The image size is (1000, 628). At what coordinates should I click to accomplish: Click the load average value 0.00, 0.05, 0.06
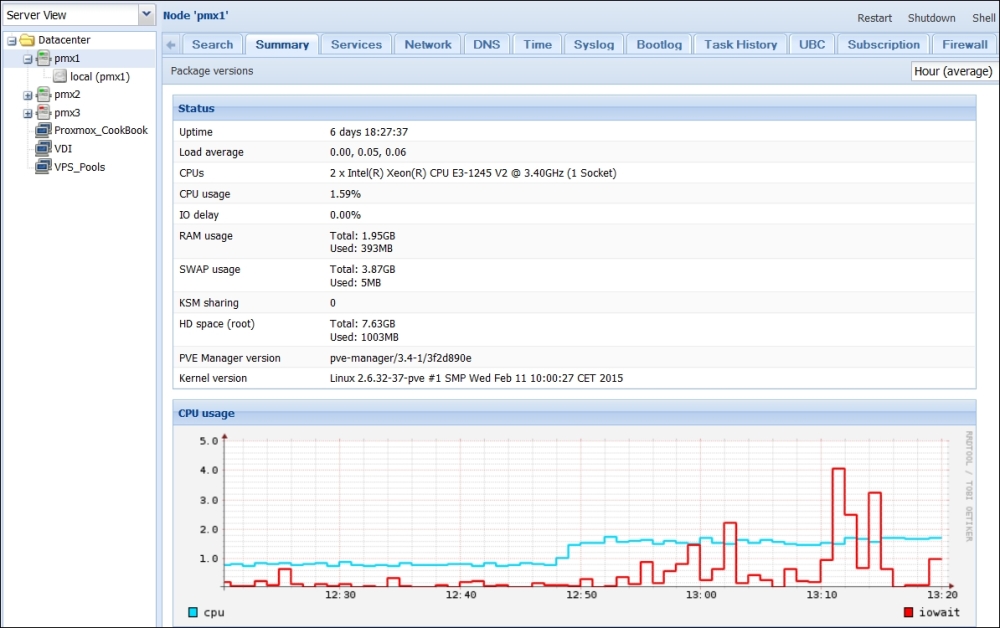[x=368, y=152]
